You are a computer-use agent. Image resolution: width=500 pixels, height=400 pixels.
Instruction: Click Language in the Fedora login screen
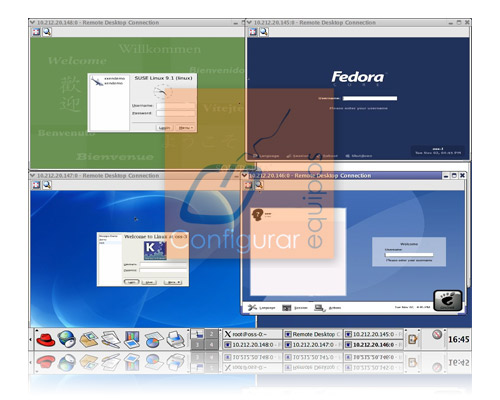266,156
